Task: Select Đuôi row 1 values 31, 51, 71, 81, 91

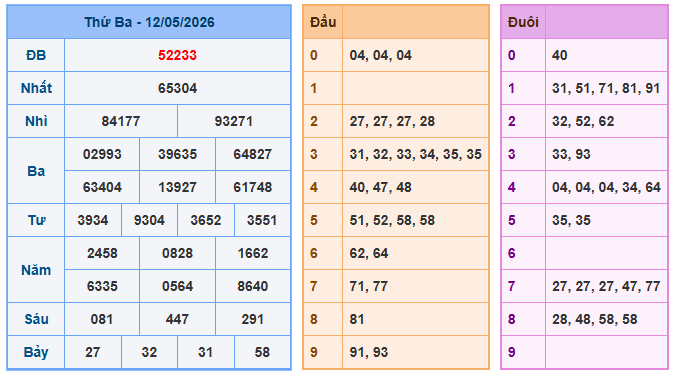Action: point(606,88)
